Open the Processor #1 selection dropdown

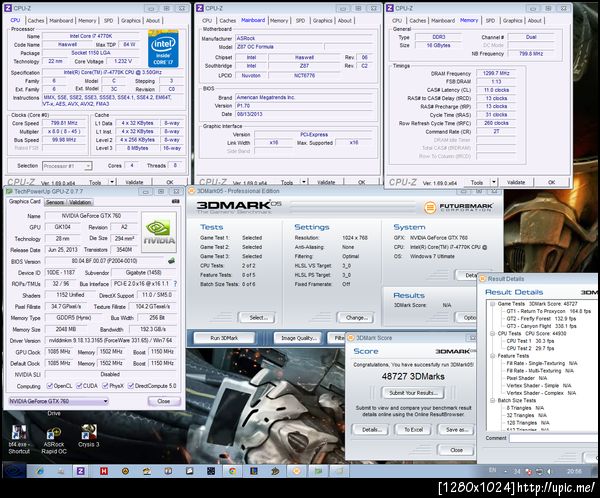tap(67, 166)
